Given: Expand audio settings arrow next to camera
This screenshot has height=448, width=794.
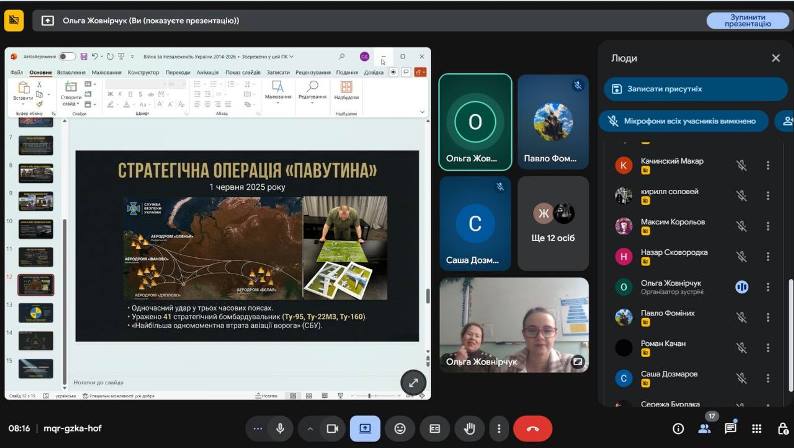Looking at the screenshot, I should point(310,429).
